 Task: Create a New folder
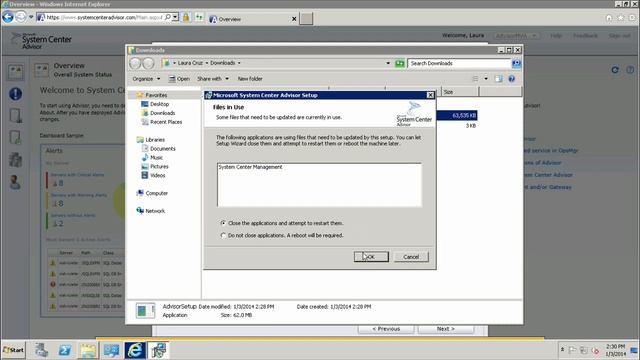250,79
